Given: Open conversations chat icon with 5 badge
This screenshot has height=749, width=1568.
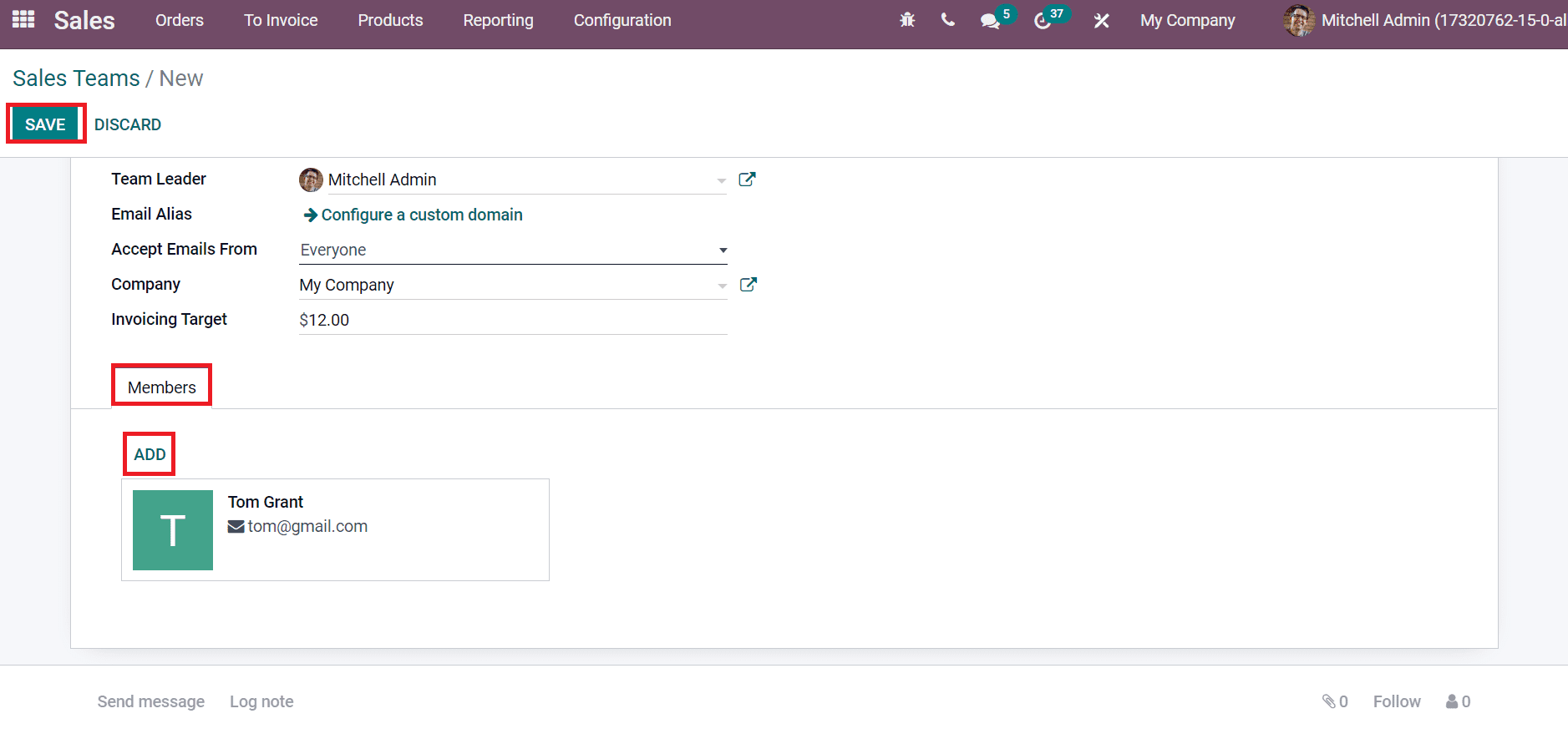Looking at the screenshot, I should [x=997, y=18].
